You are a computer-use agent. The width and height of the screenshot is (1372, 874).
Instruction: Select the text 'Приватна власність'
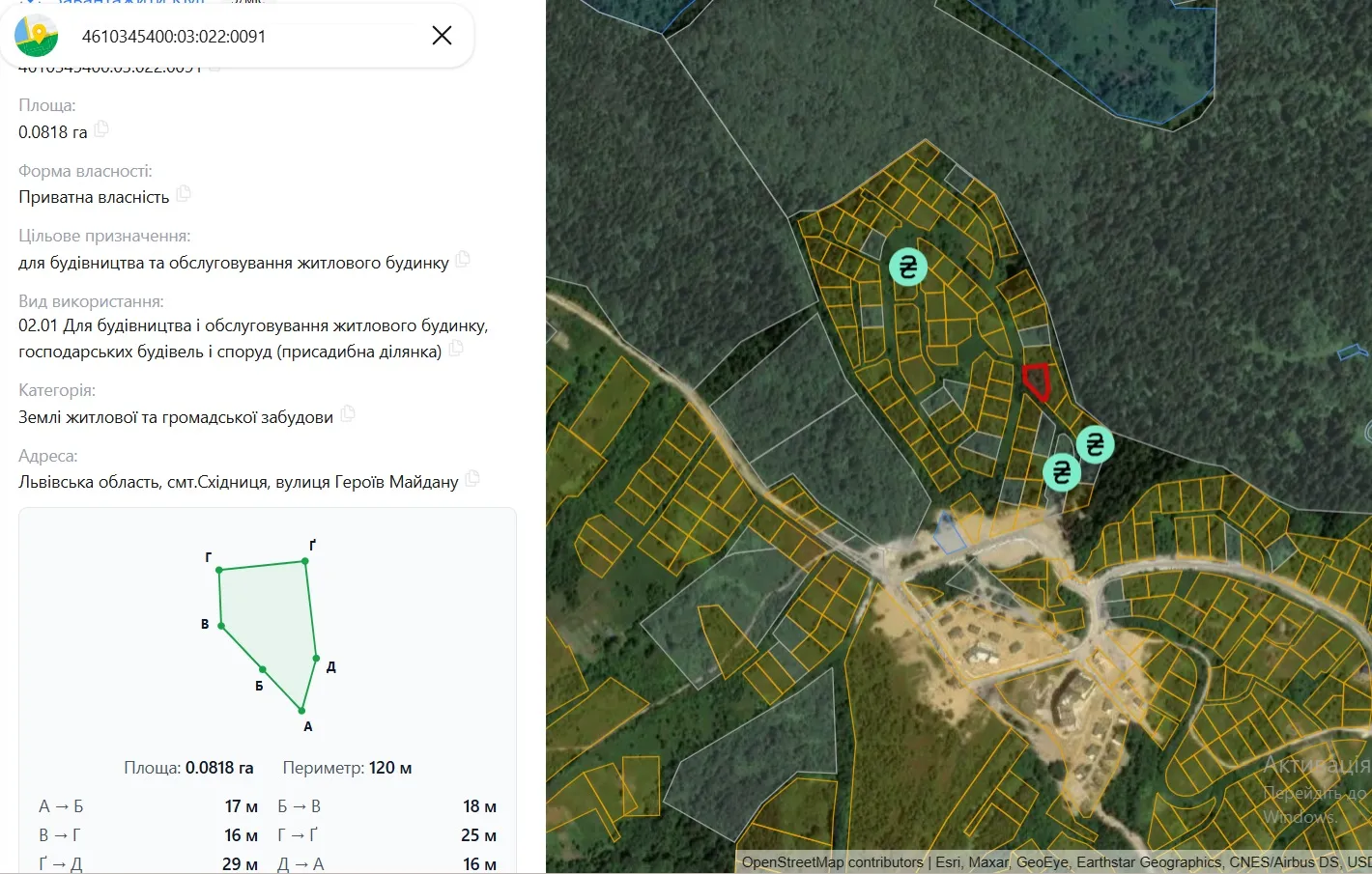pos(94,197)
